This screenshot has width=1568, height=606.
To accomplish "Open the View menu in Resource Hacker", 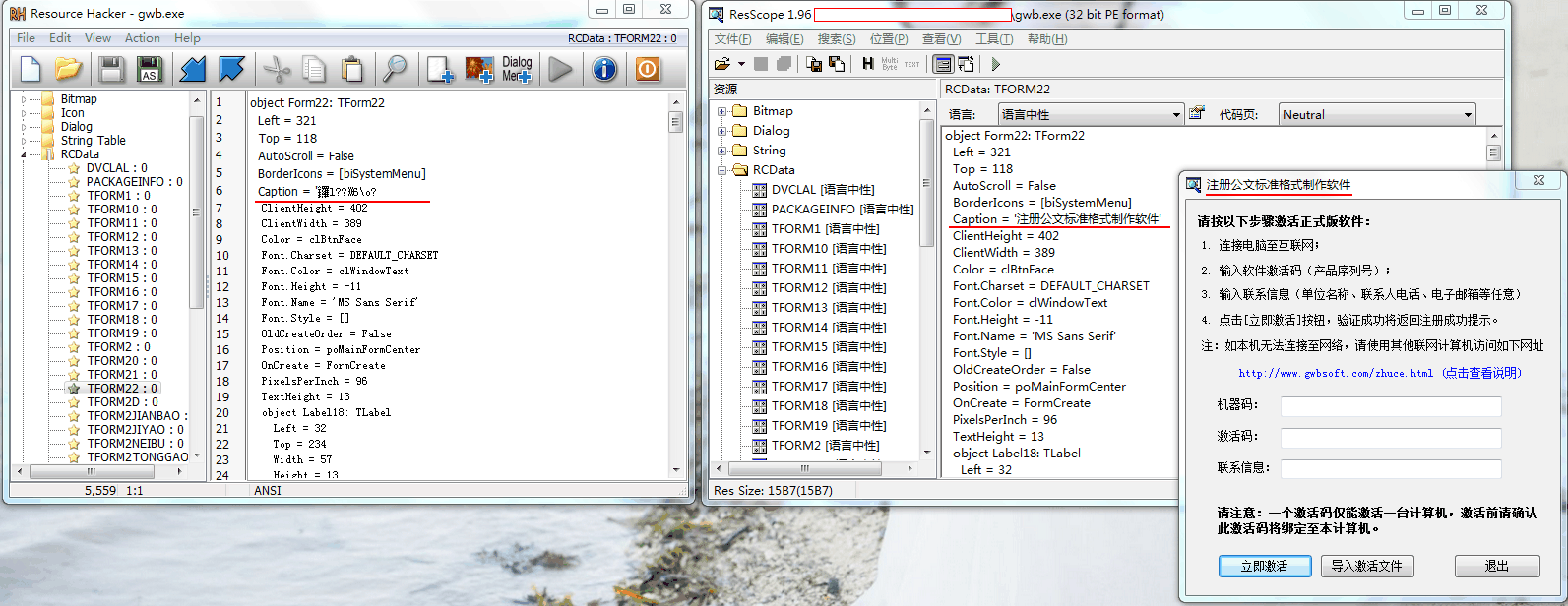I will pos(98,38).
